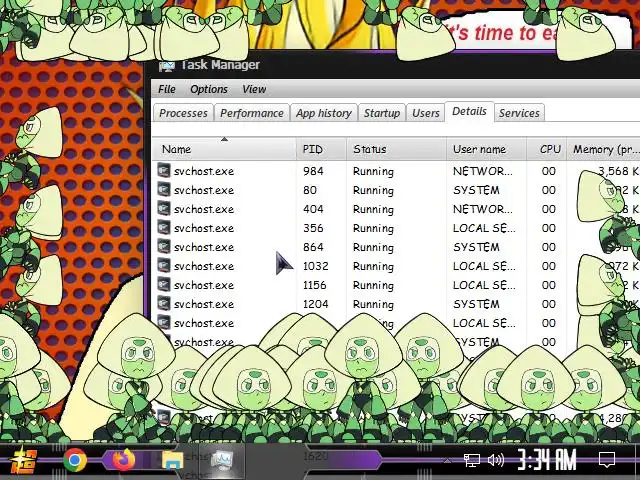640x480 pixels.
Task: Click the Task Manager title bar icon
Action: 167,66
